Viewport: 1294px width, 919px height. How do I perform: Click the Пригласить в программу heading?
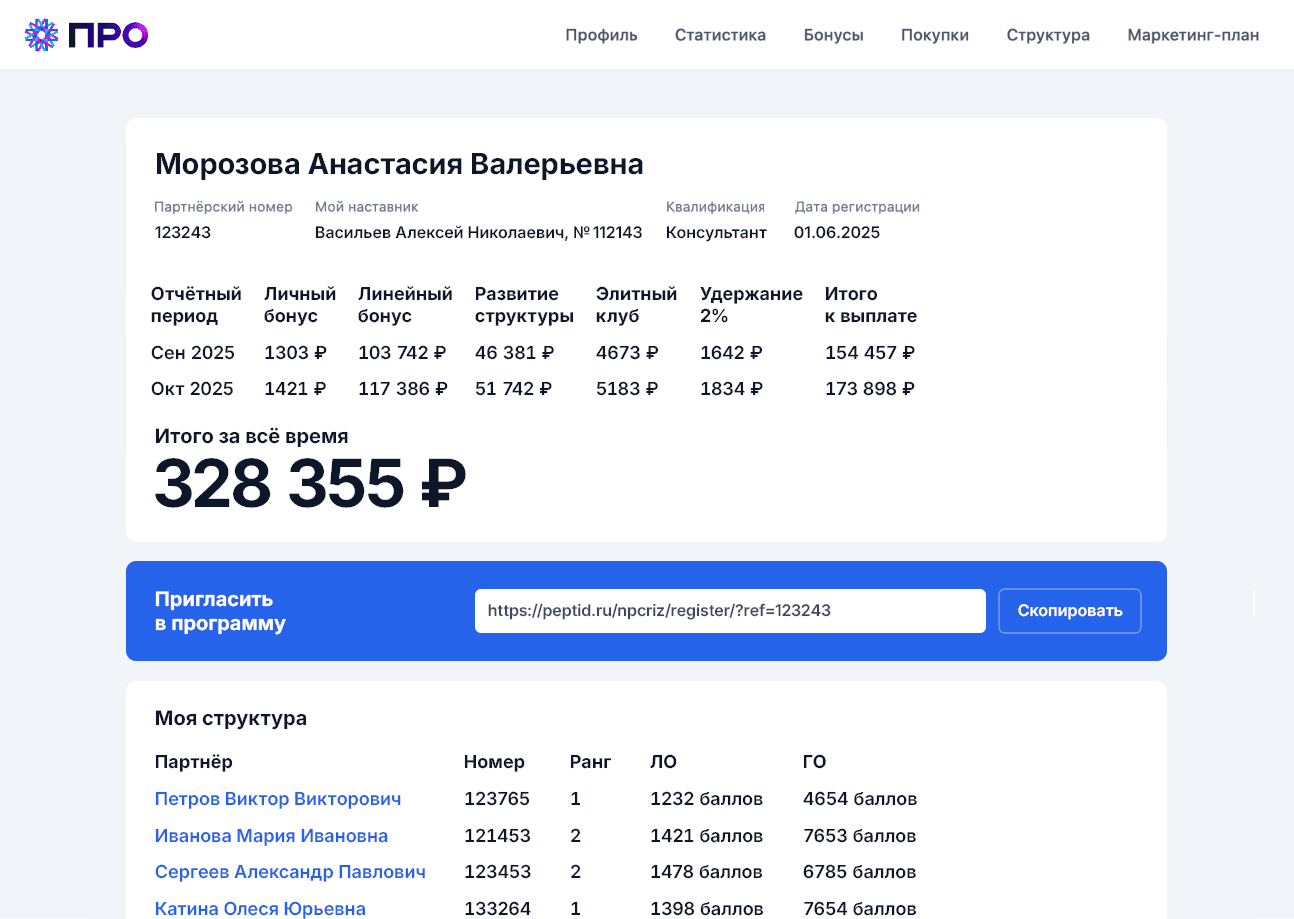click(x=220, y=611)
